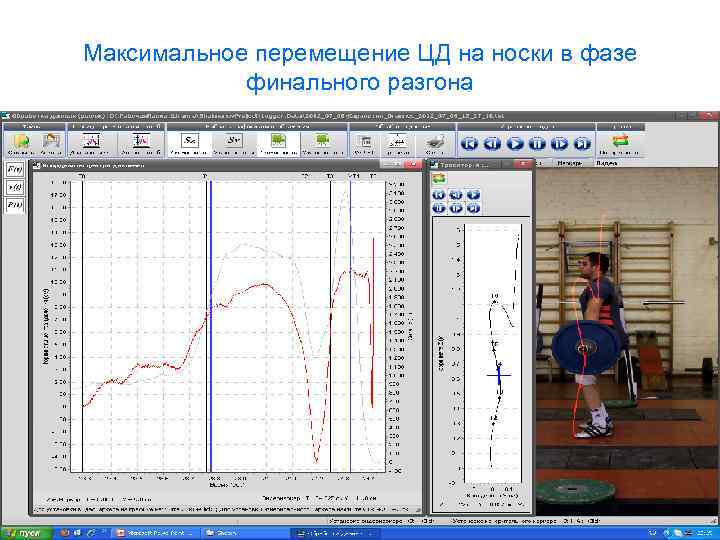
Task: Switch to Microsoft PowerPoint taskbar item
Action: (154, 533)
